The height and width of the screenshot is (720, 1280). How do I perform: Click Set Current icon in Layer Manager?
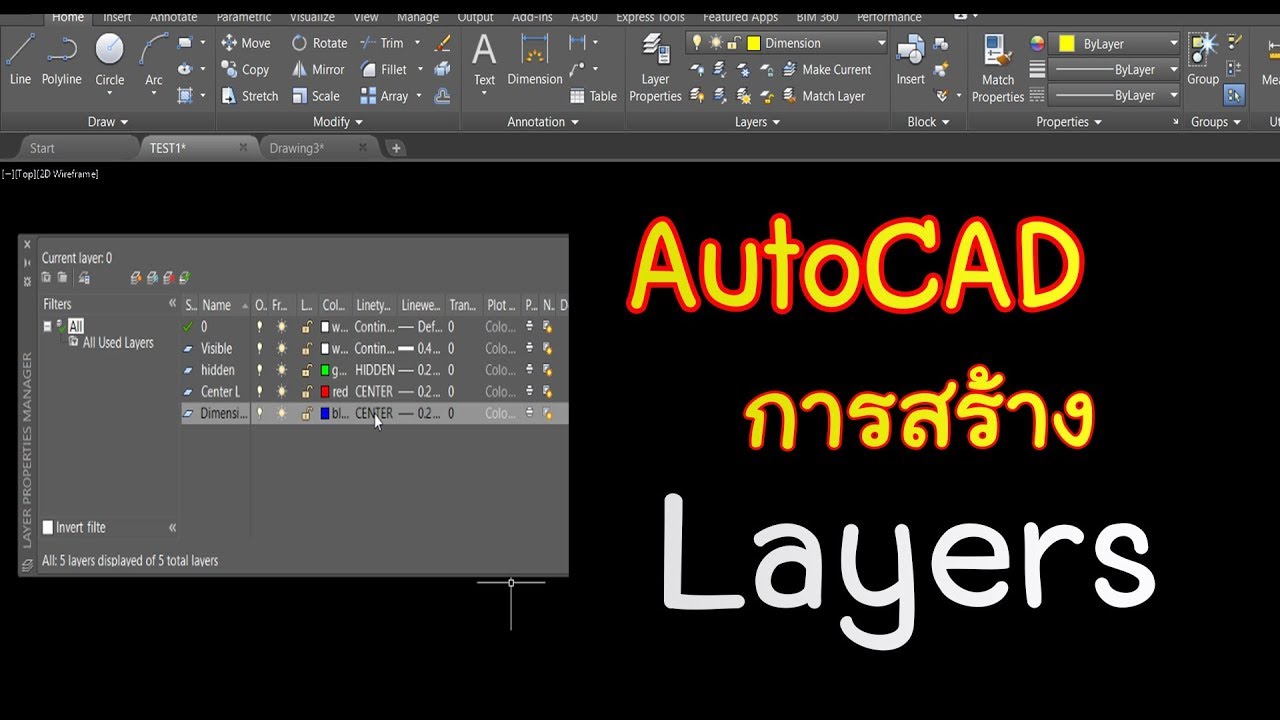(x=184, y=278)
